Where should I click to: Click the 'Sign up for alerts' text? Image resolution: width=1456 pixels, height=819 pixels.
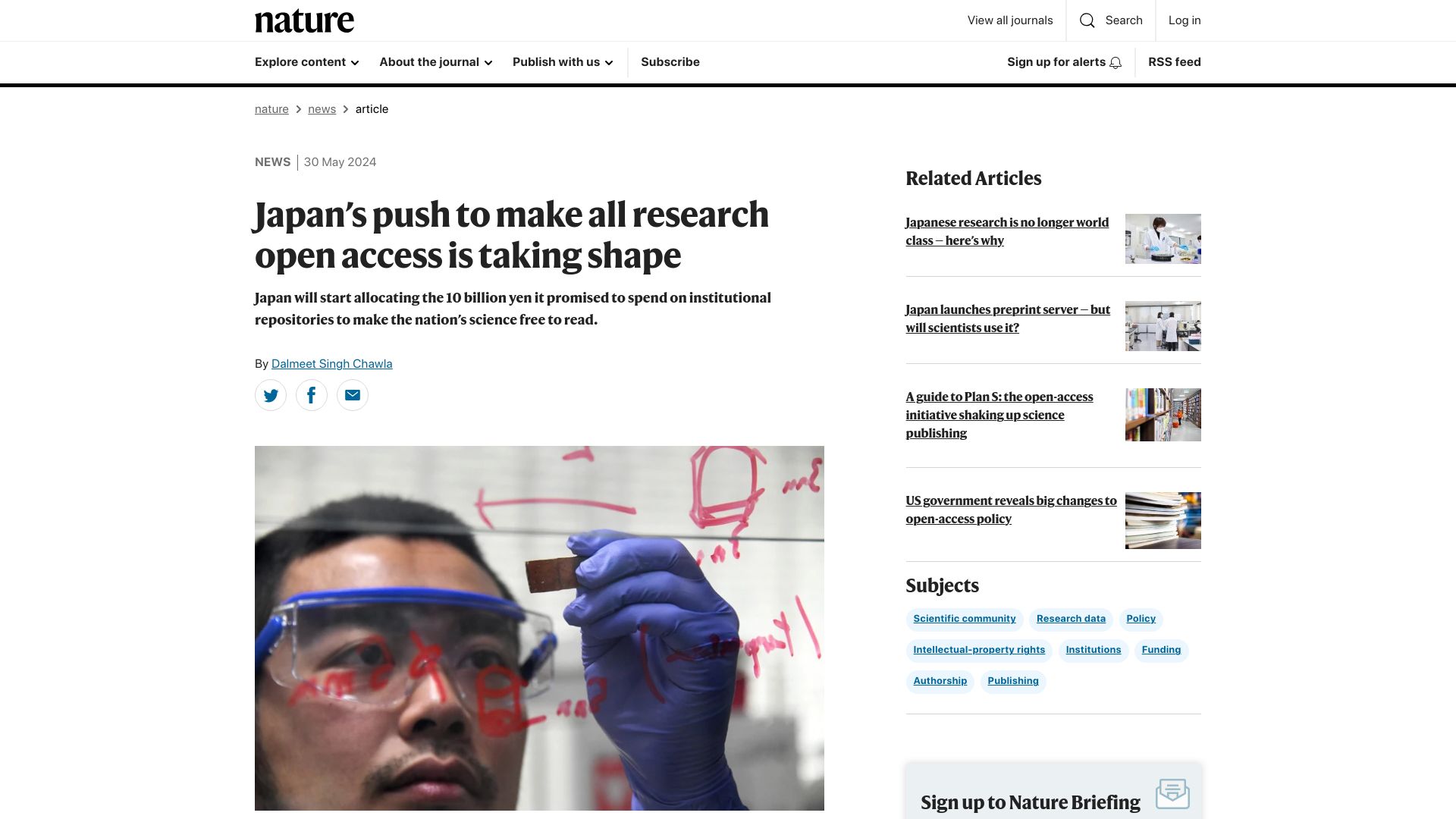pos(1056,62)
